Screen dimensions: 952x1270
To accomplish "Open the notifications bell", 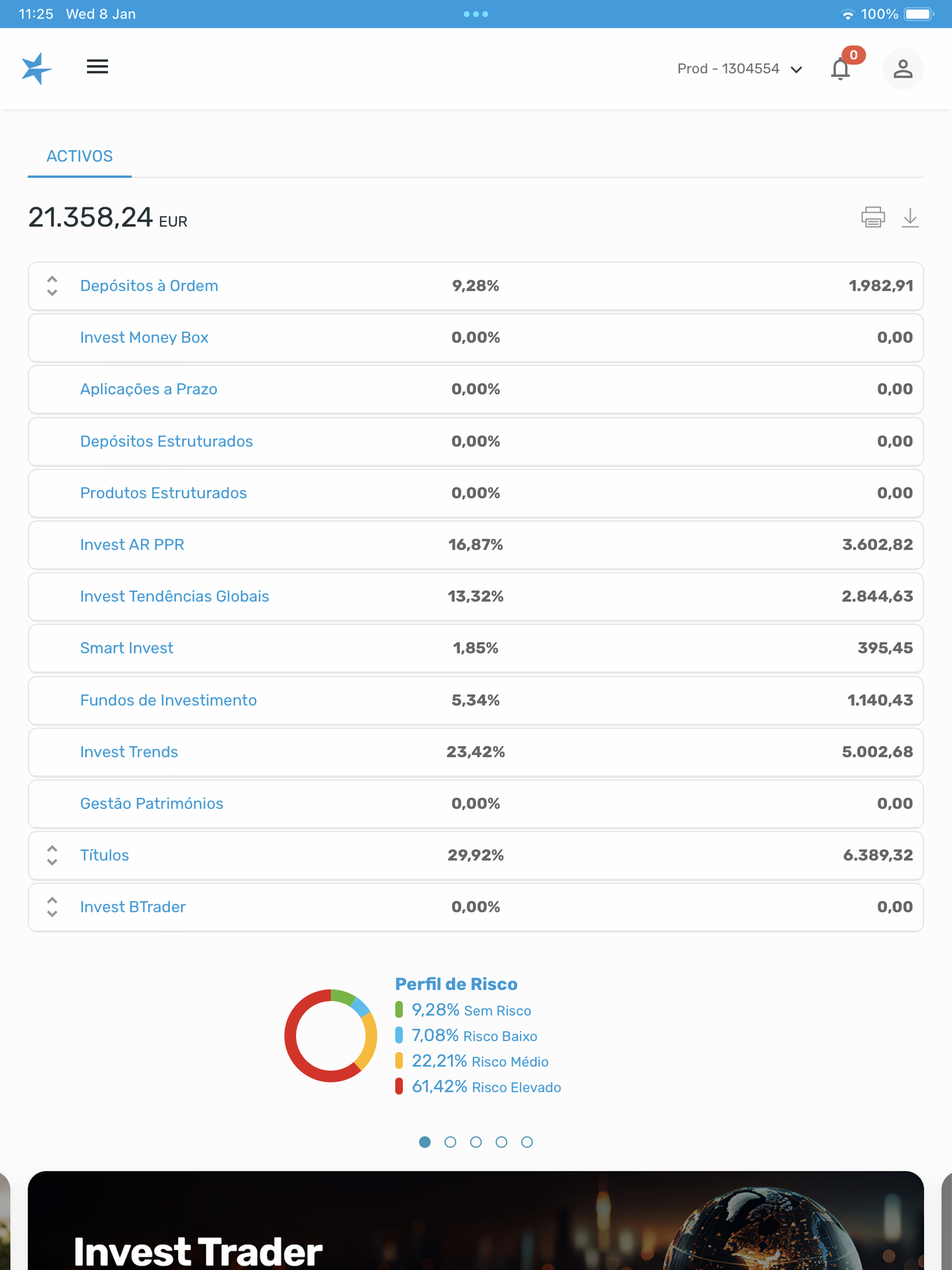I will pyautogui.click(x=840, y=69).
